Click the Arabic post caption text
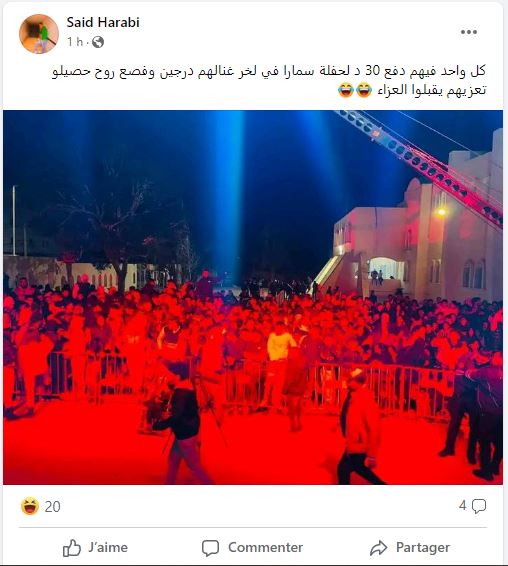The width and height of the screenshot is (508, 566). click(x=269, y=80)
